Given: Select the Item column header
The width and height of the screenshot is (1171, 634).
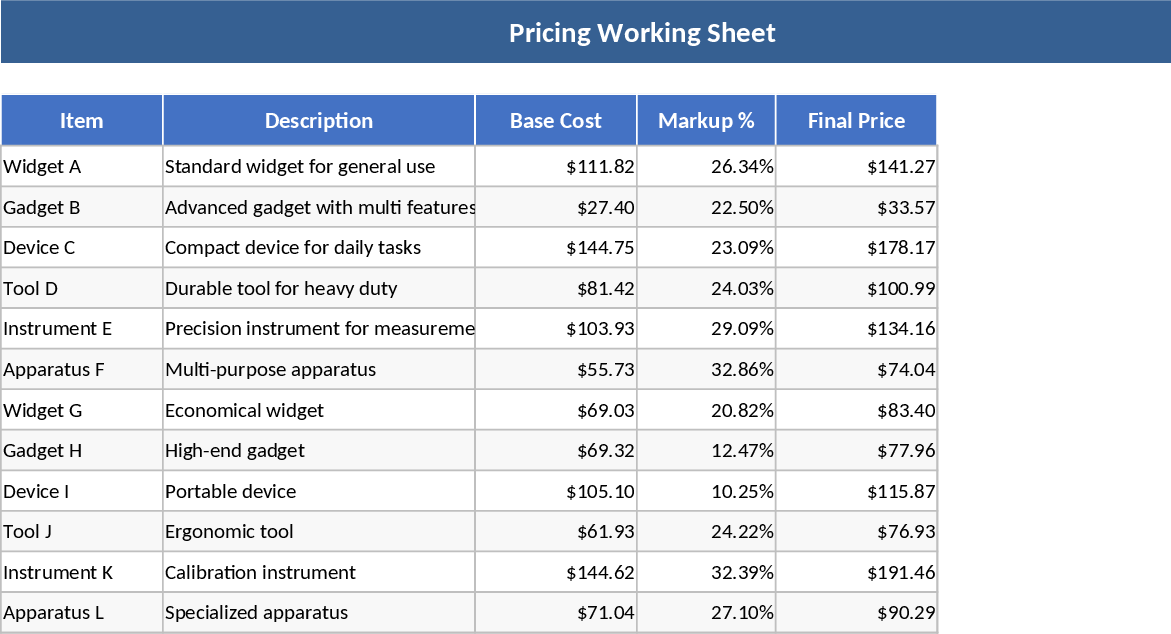Looking at the screenshot, I should pyautogui.click(x=82, y=121).
